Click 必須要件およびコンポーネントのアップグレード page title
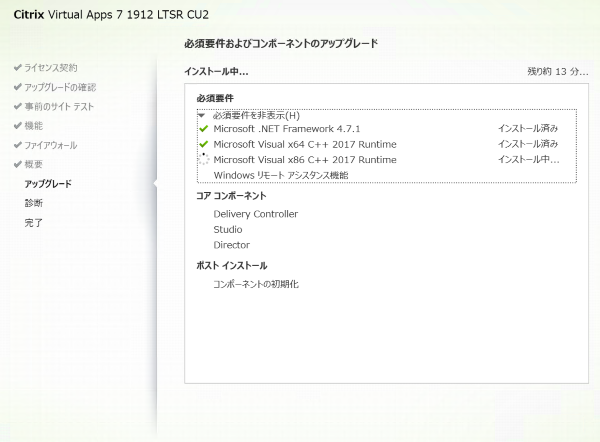Viewport: 600px width, 442px height. (281, 43)
